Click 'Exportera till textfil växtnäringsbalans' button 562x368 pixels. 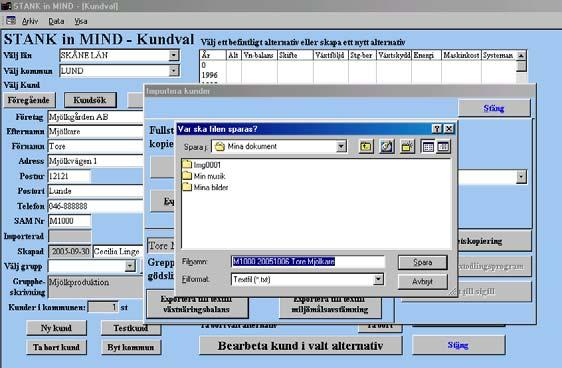[x=197, y=305]
